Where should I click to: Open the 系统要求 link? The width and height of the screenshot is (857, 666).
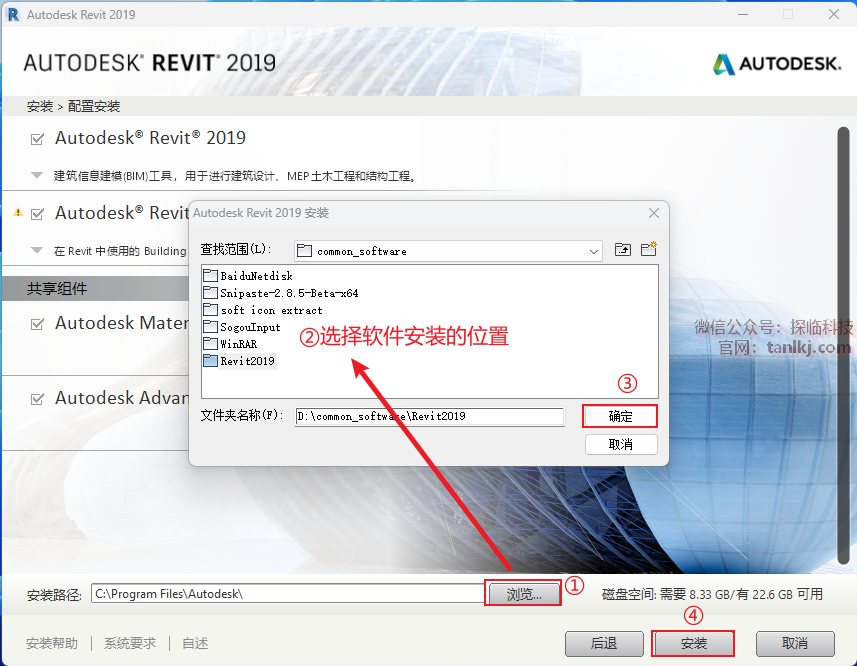(x=130, y=644)
